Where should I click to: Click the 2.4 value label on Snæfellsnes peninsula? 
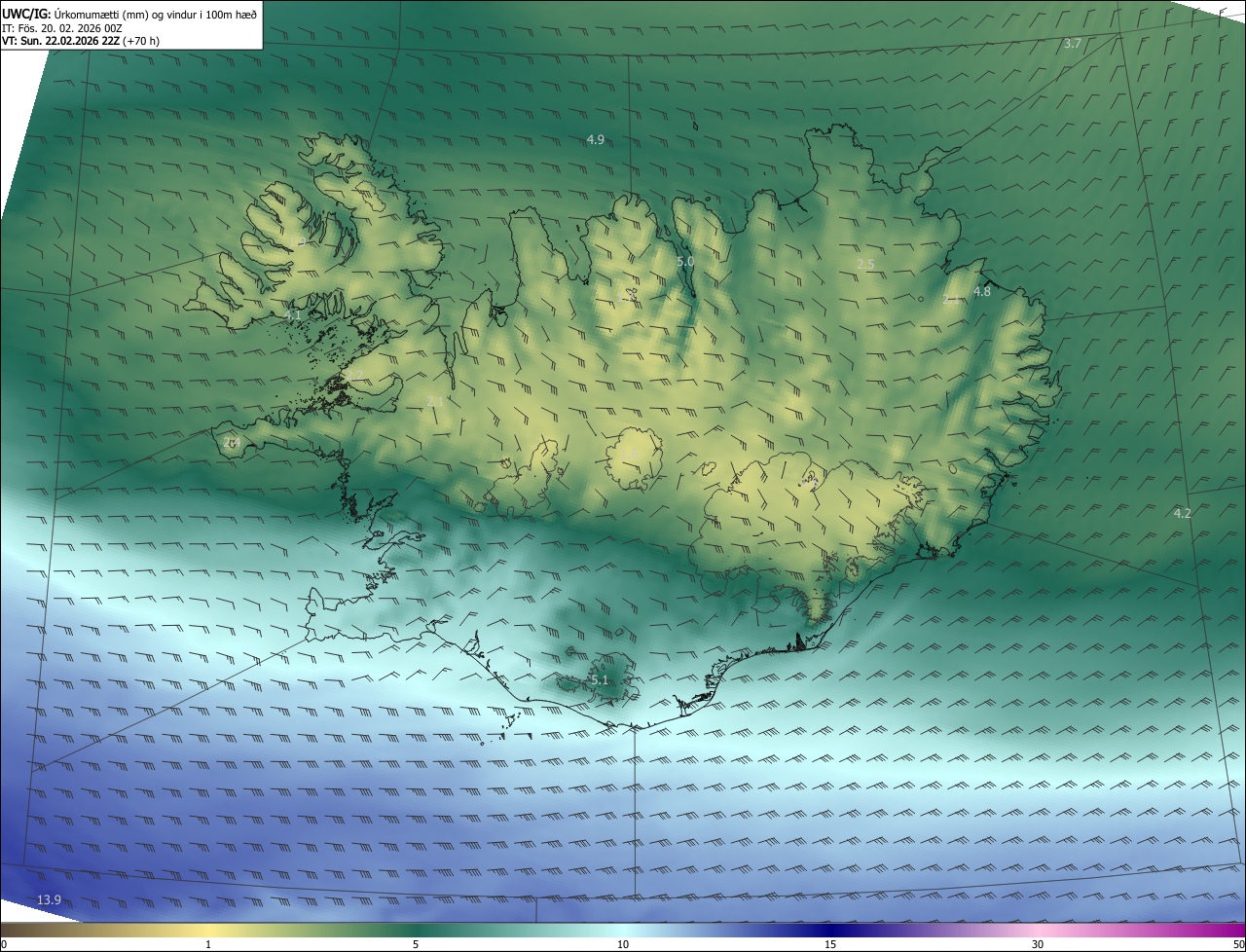232,442
